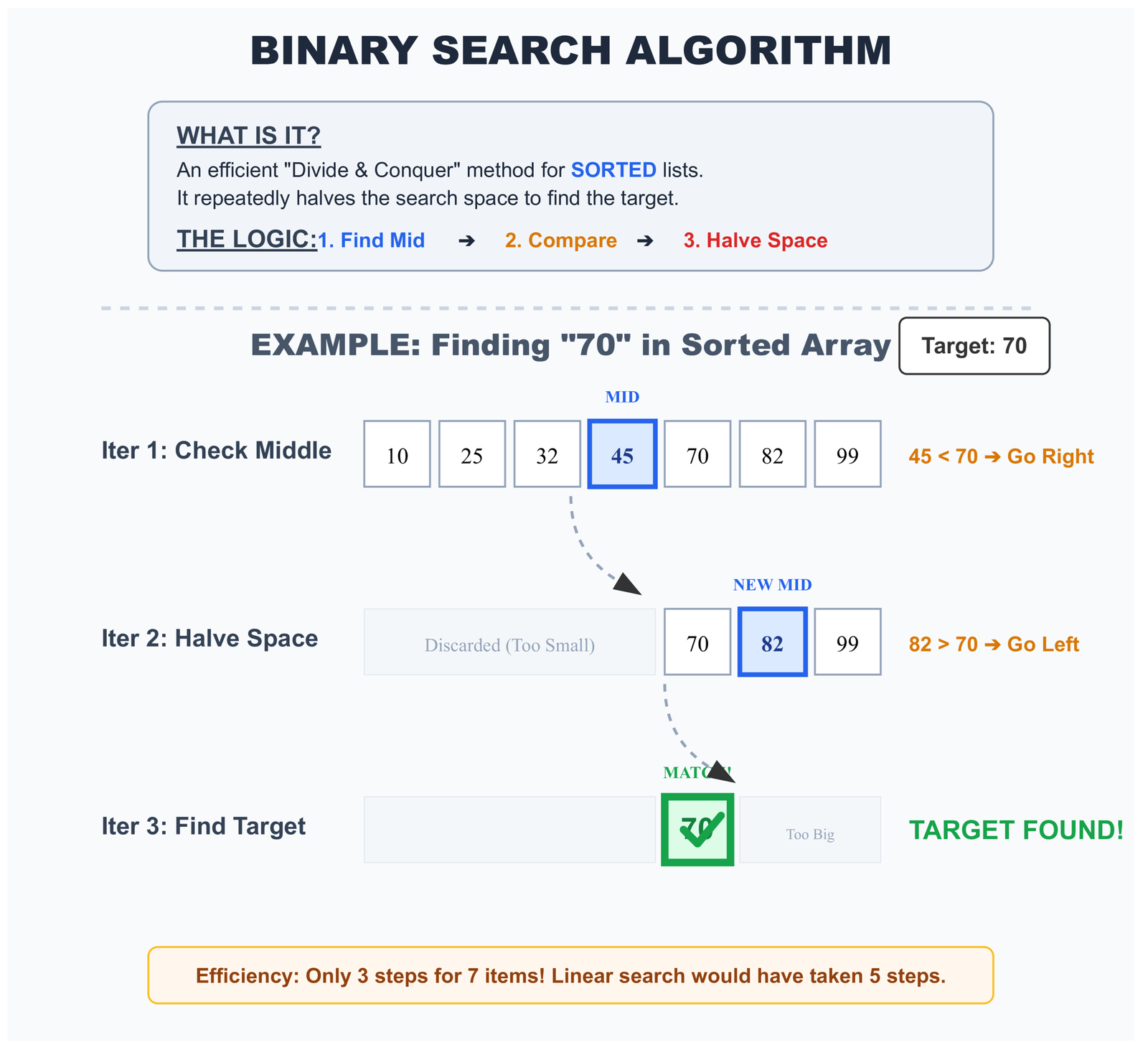1148x1050 pixels.
Task: Click the arrow between Compare and Halve Space
Action: point(645,241)
